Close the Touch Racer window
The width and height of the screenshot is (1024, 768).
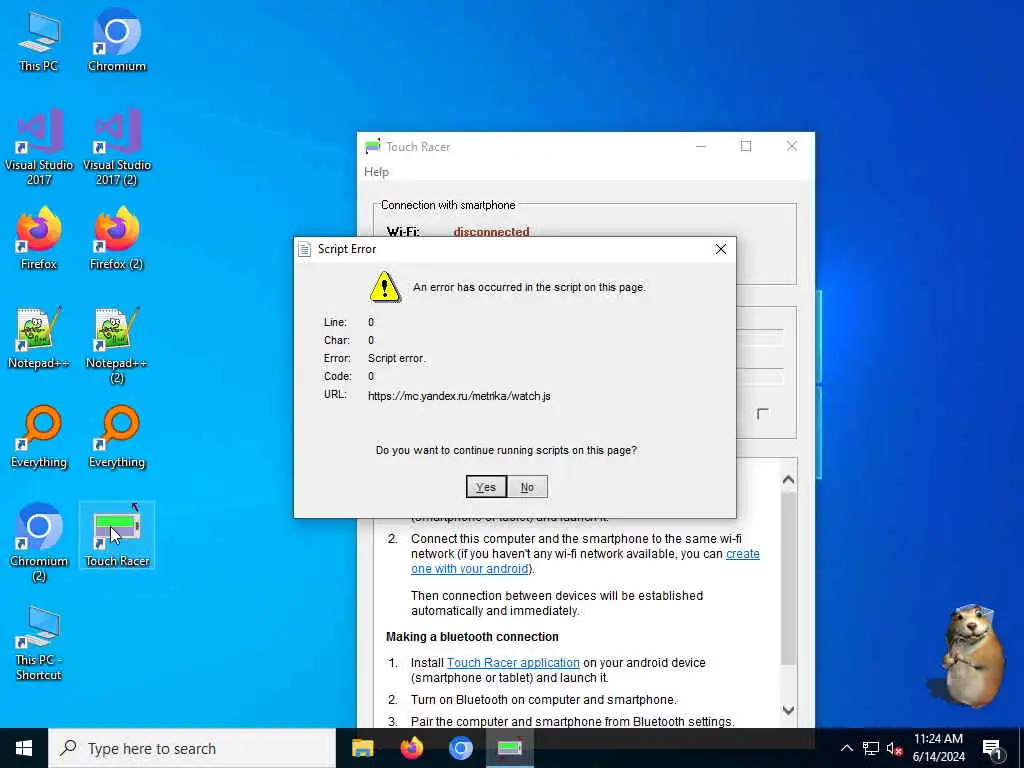[x=792, y=146]
